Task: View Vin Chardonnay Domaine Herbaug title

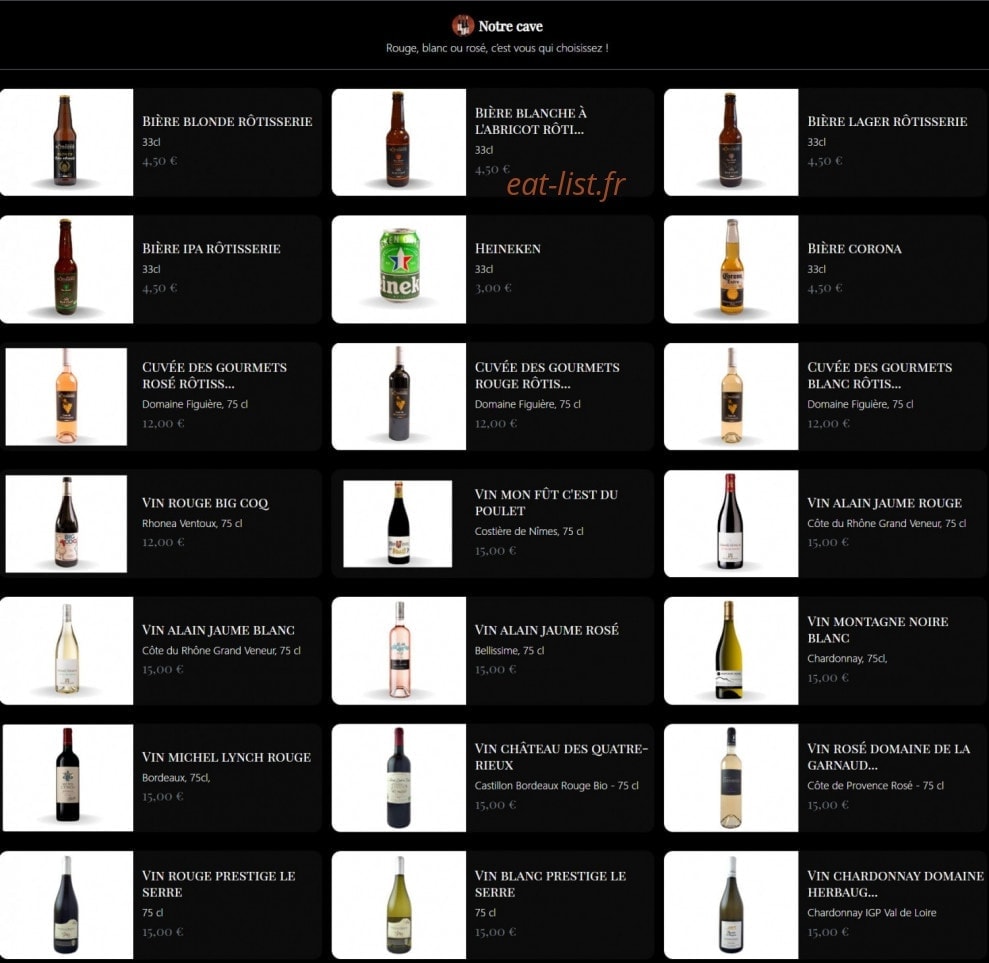Action: coord(896,884)
